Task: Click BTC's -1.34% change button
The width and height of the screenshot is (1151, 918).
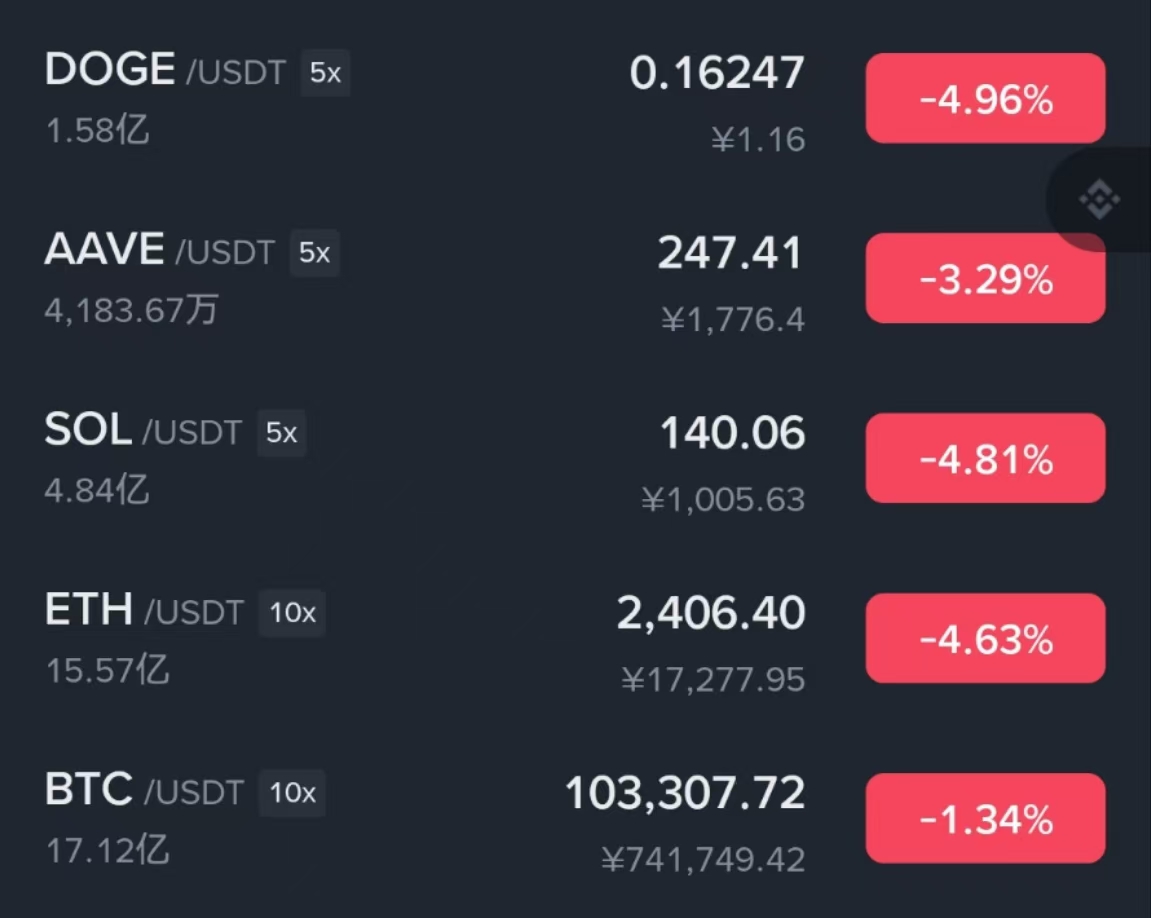Action: [985, 818]
